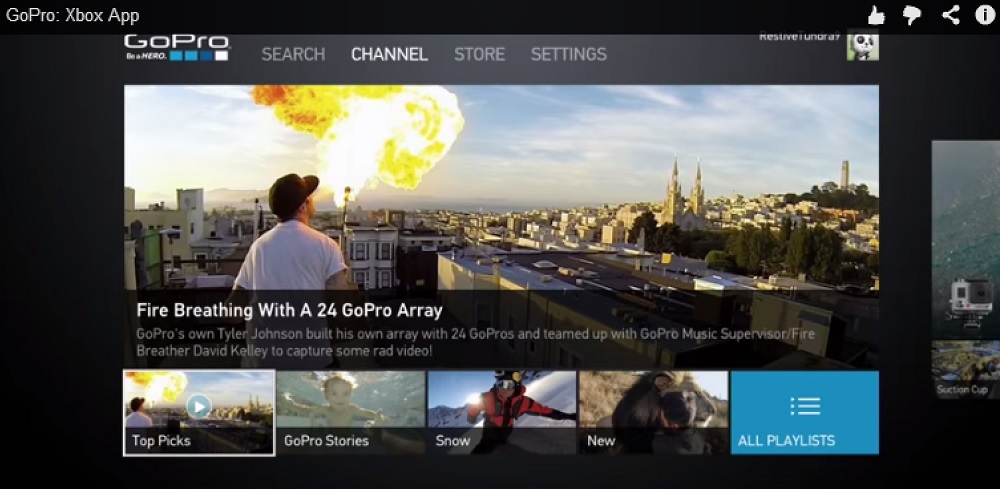Click the thumbs down dislike icon
The height and width of the screenshot is (489, 1000).
coord(913,15)
